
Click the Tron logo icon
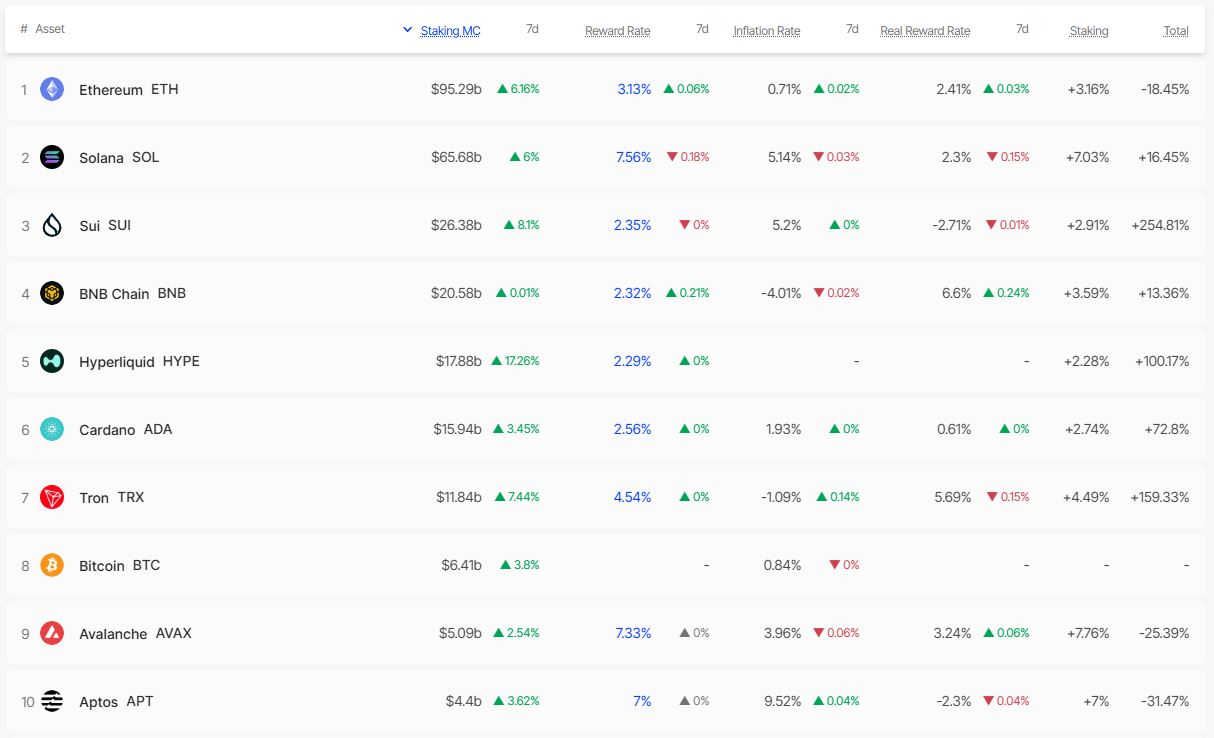pyautogui.click(x=52, y=497)
